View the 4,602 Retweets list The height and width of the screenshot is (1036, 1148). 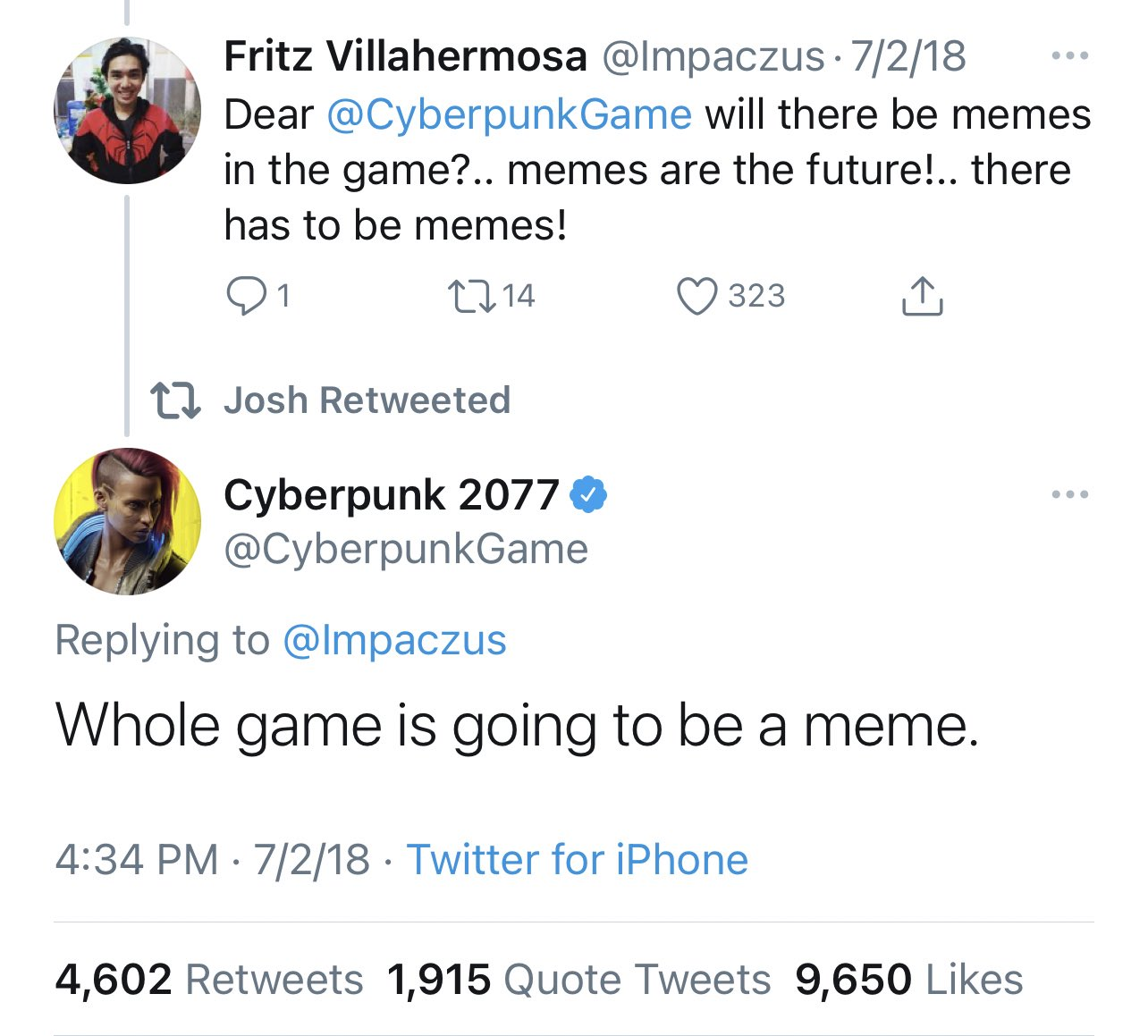[209, 979]
